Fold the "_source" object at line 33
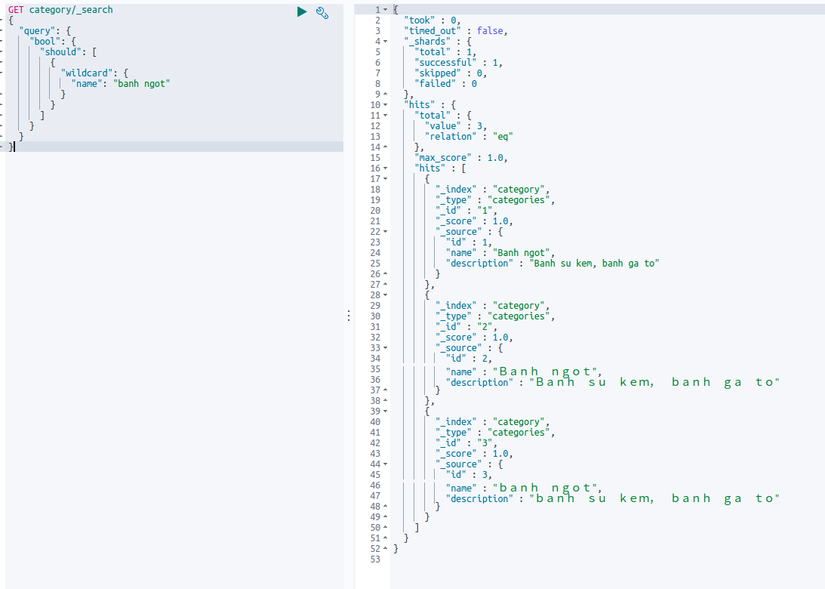825x589 pixels. click(x=386, y=348)
